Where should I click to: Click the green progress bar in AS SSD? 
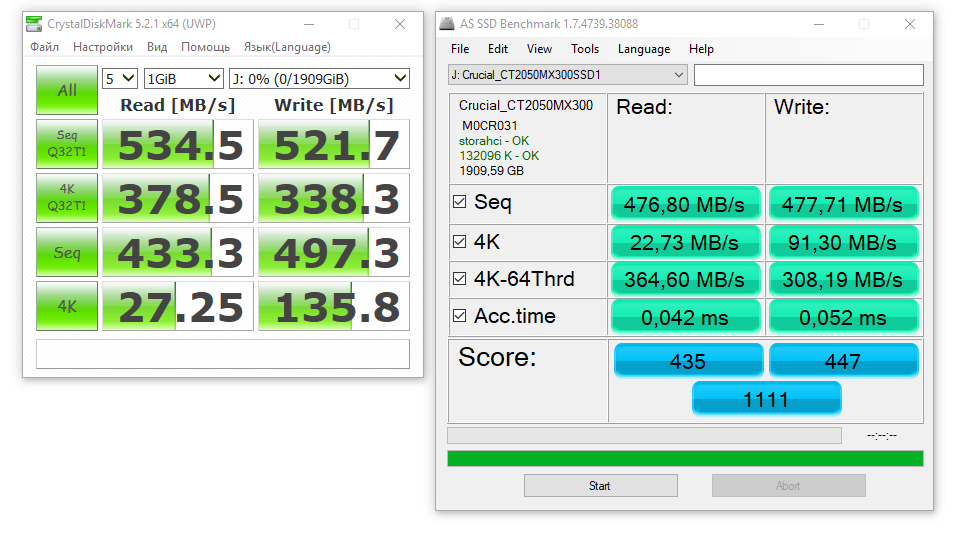[x=685, y=458]
